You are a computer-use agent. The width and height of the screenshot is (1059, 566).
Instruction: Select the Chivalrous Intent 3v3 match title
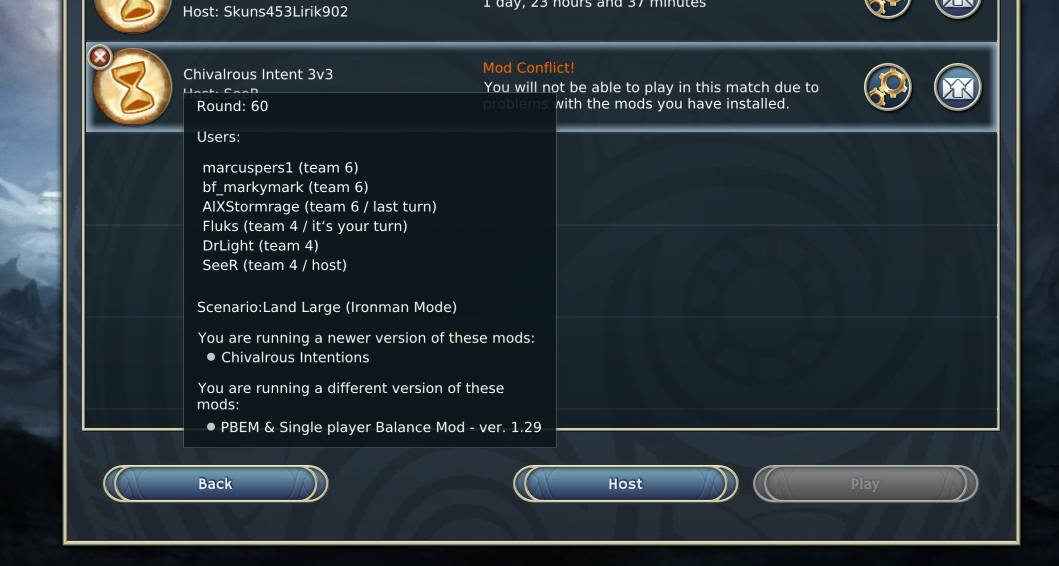point(258,74)
